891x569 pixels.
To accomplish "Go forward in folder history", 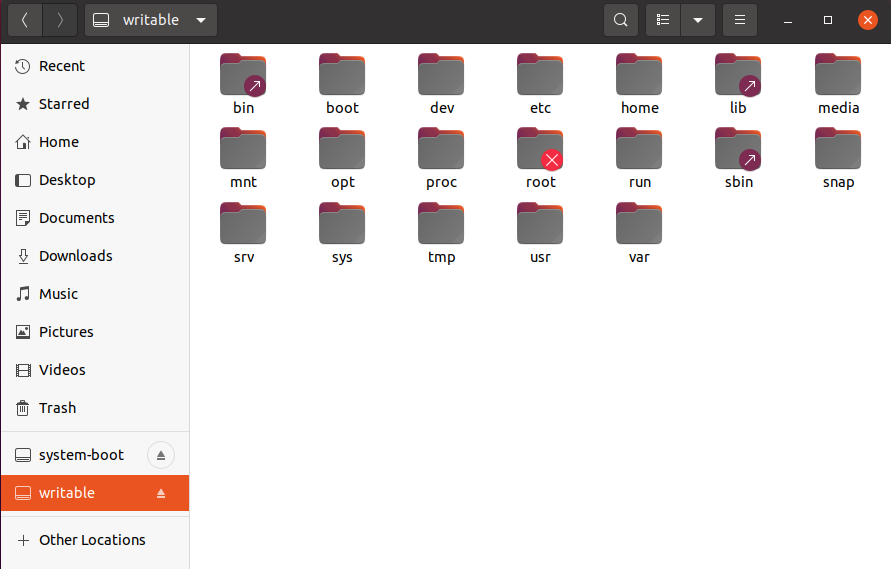I will (x=60, y=20).
